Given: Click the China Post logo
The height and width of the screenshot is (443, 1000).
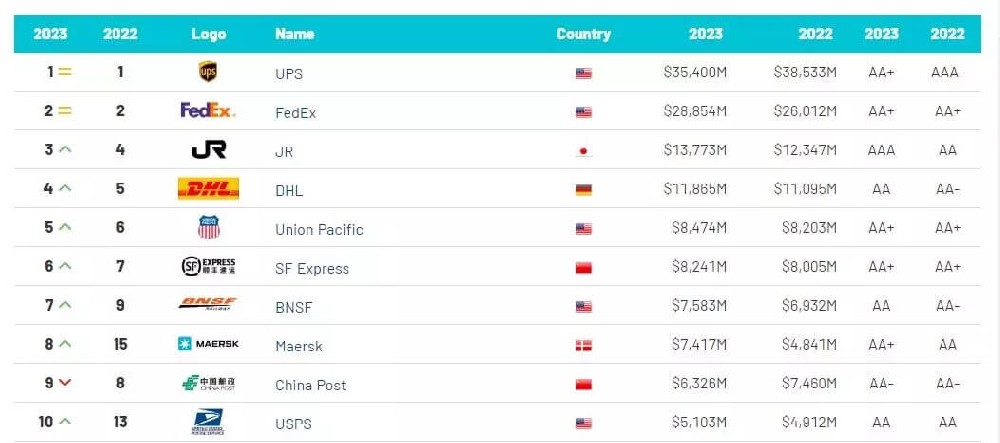Looking at the screenshot, I should (208, 383).
